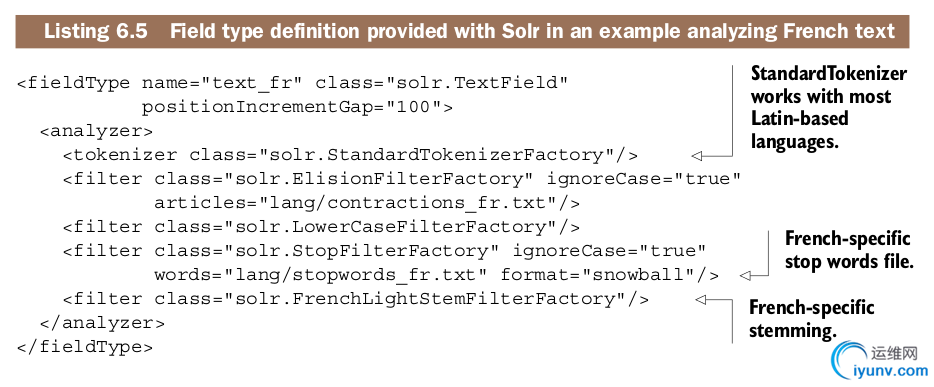Click the positionIncrementGap="100" attribute

click(x=291, y=108)
